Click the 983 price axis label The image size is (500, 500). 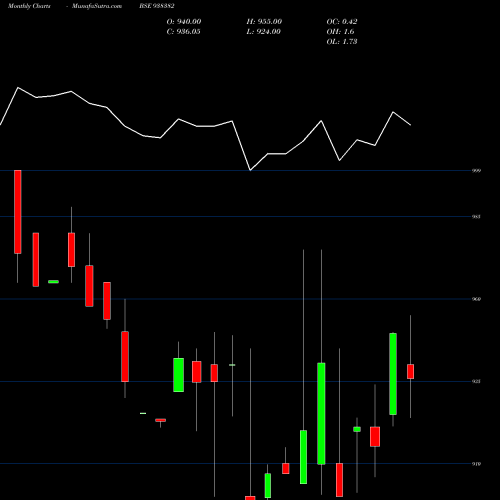(x=476, y=217)
